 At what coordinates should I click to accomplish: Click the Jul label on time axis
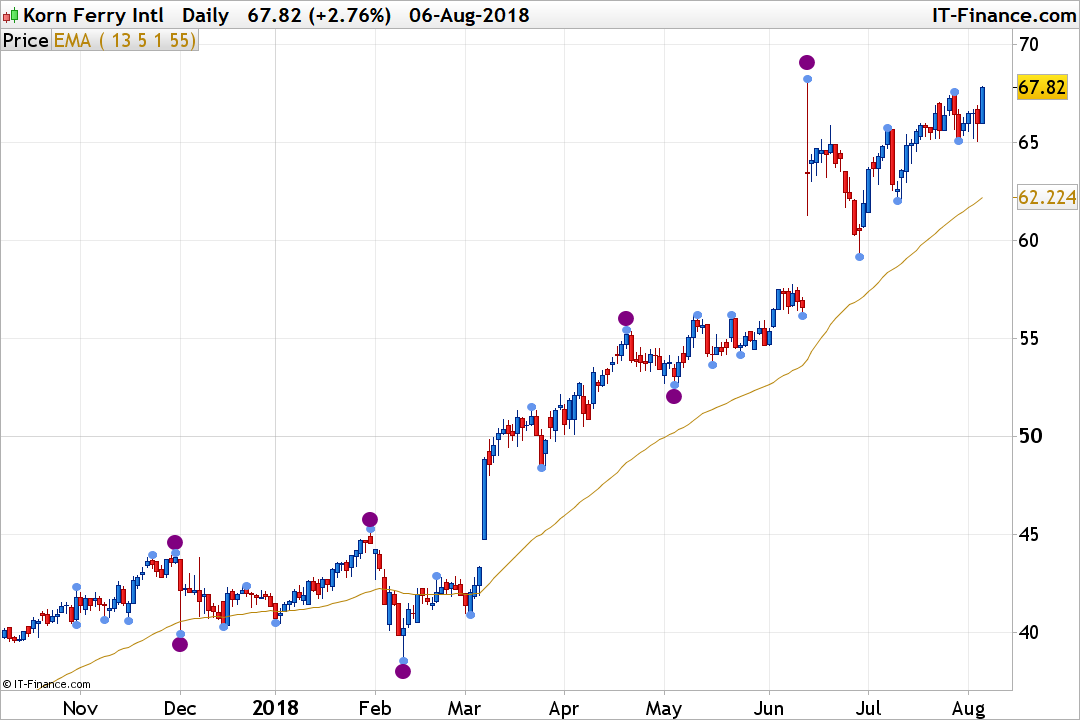pyautogui.click(x=868, y=708)
